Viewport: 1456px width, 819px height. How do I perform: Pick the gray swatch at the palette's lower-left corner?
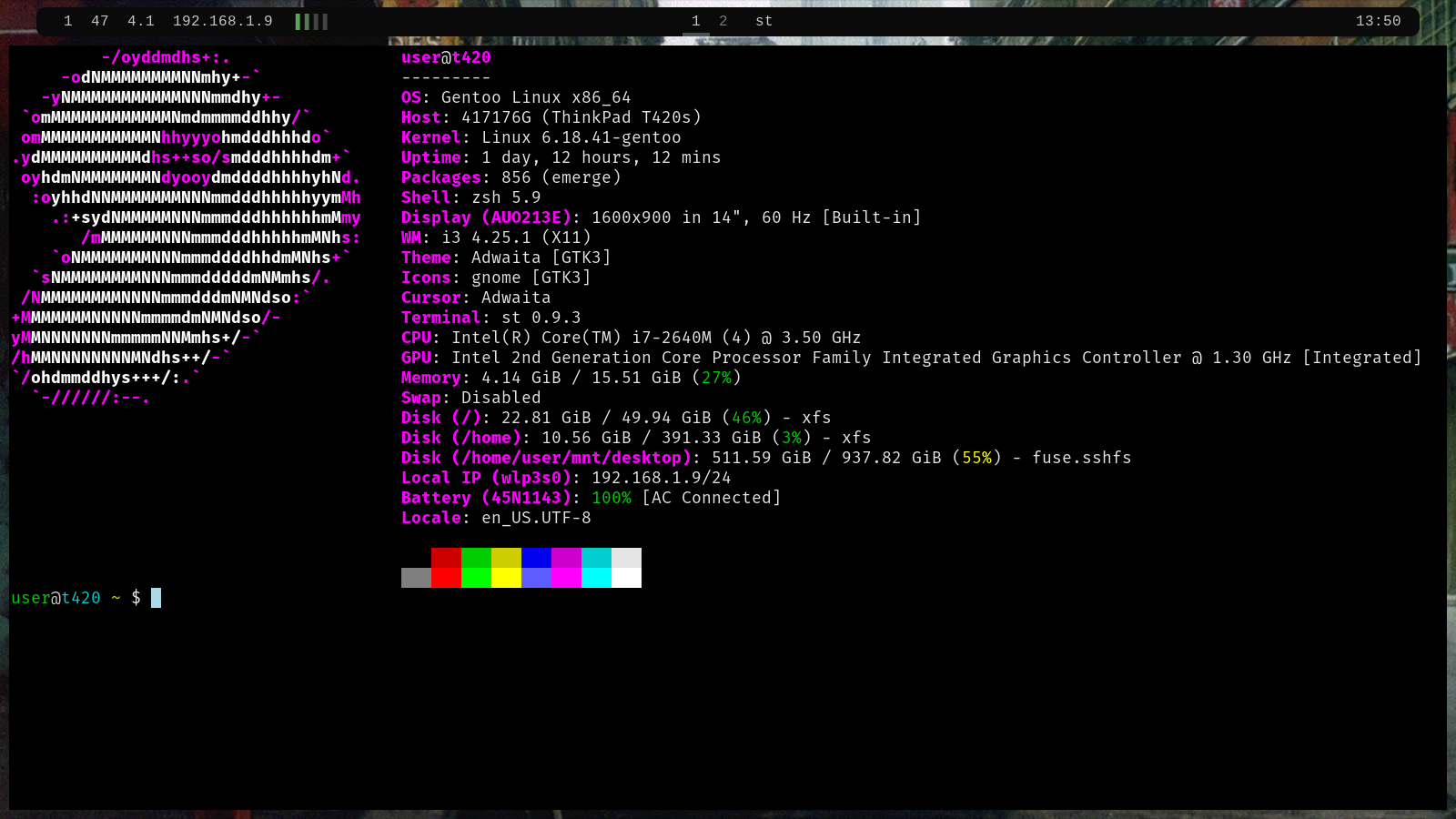tap(416, 578)
